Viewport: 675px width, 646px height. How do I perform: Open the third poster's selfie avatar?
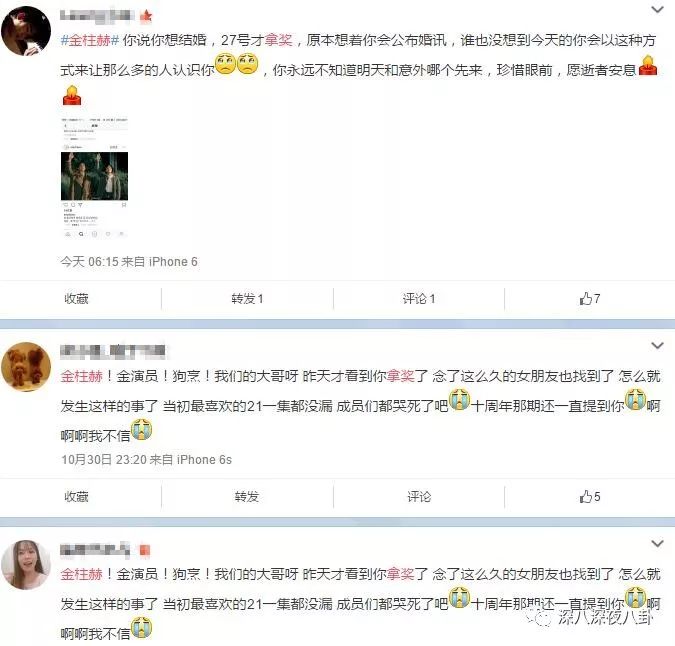click(26, 565)
